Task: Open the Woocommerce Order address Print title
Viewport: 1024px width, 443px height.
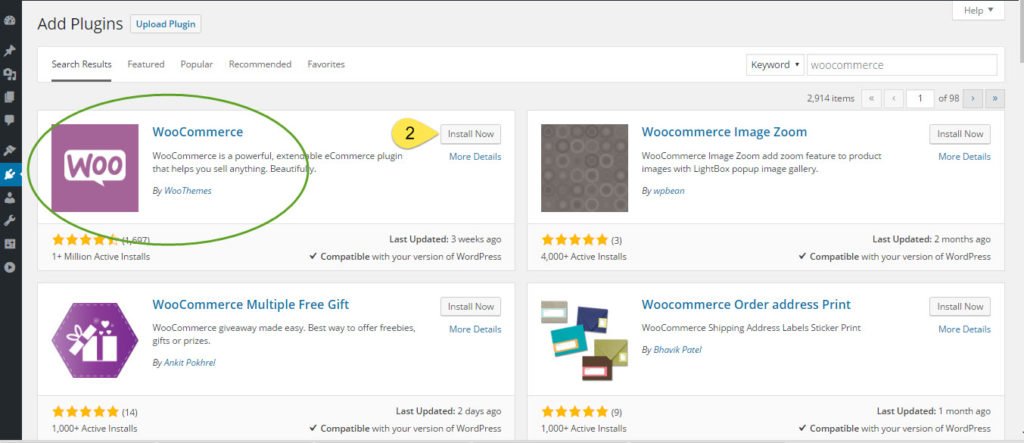Action: (x=746, y=304)
